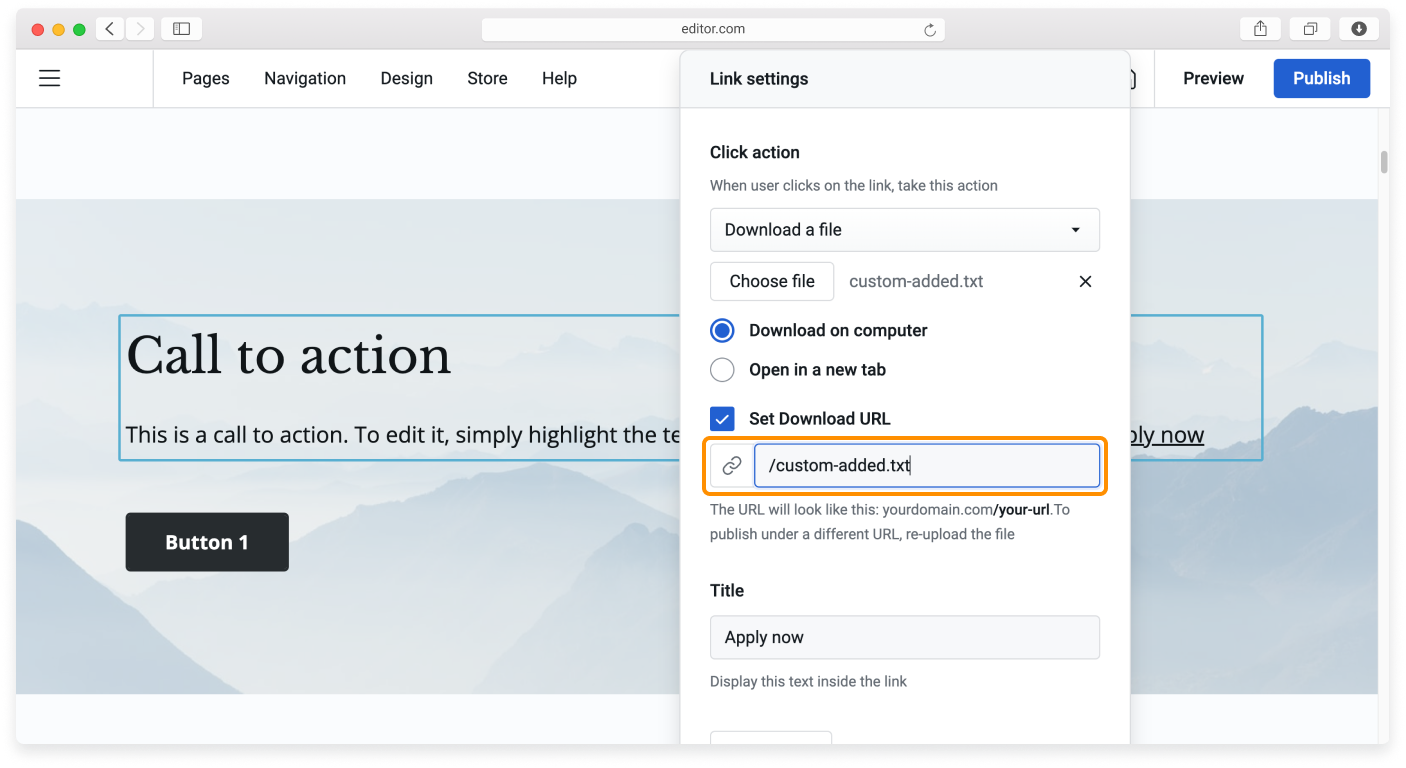Select Open in a new tab option
Image resolution: width=1406 pixels, height=768 pixels.
[x=722, y=370]
